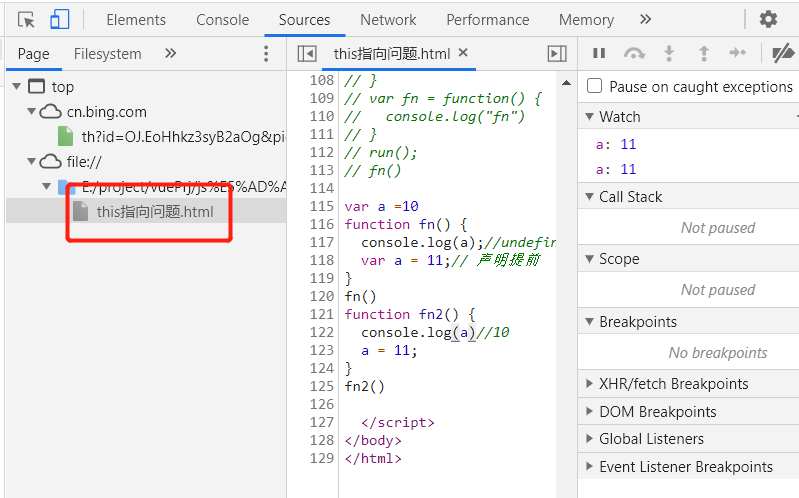
Task: Step into next function call
Action: click(669, 53)
